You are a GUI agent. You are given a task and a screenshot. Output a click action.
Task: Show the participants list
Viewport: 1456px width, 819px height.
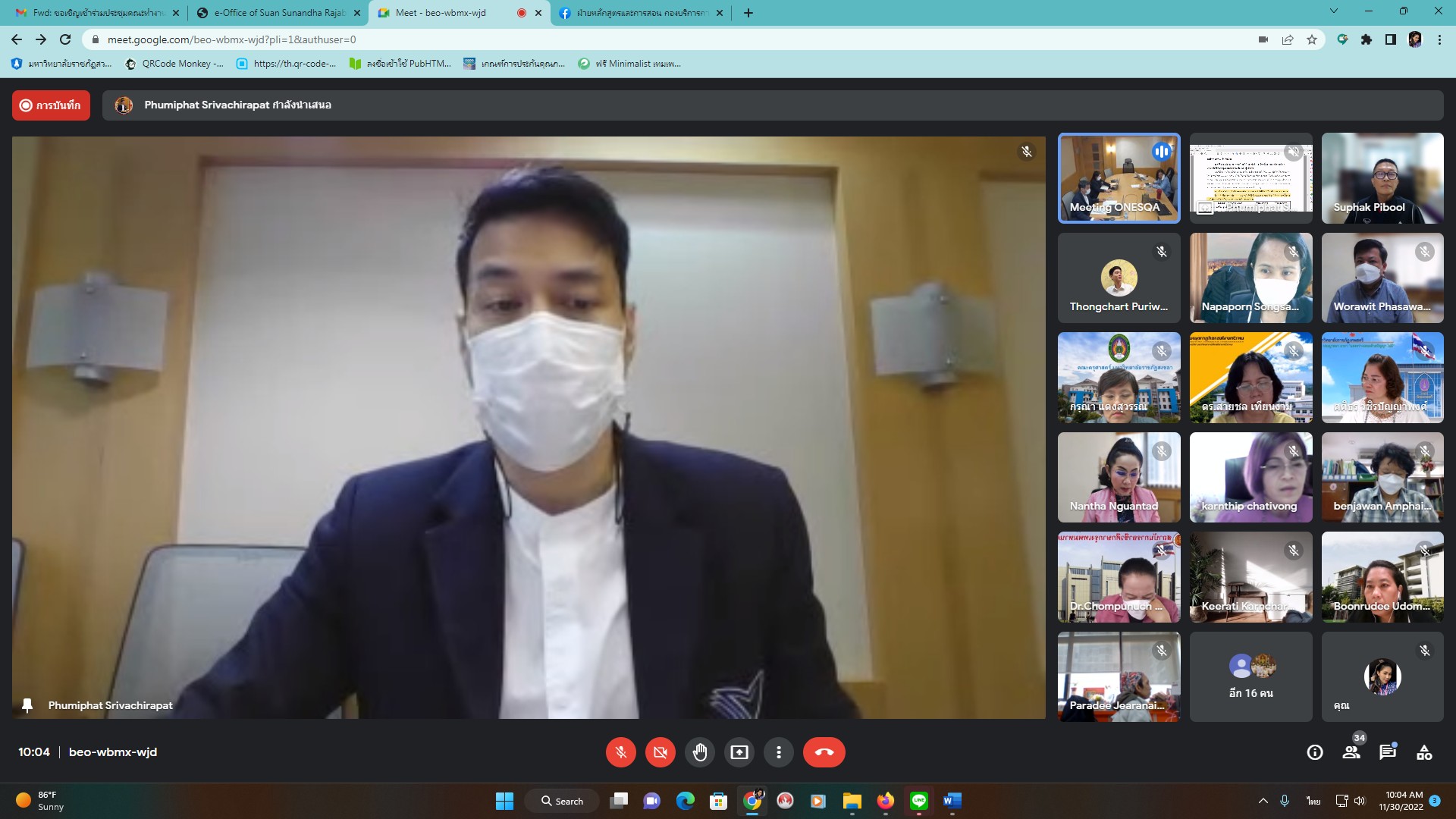pyautogui.click(x=1351, y=752)
